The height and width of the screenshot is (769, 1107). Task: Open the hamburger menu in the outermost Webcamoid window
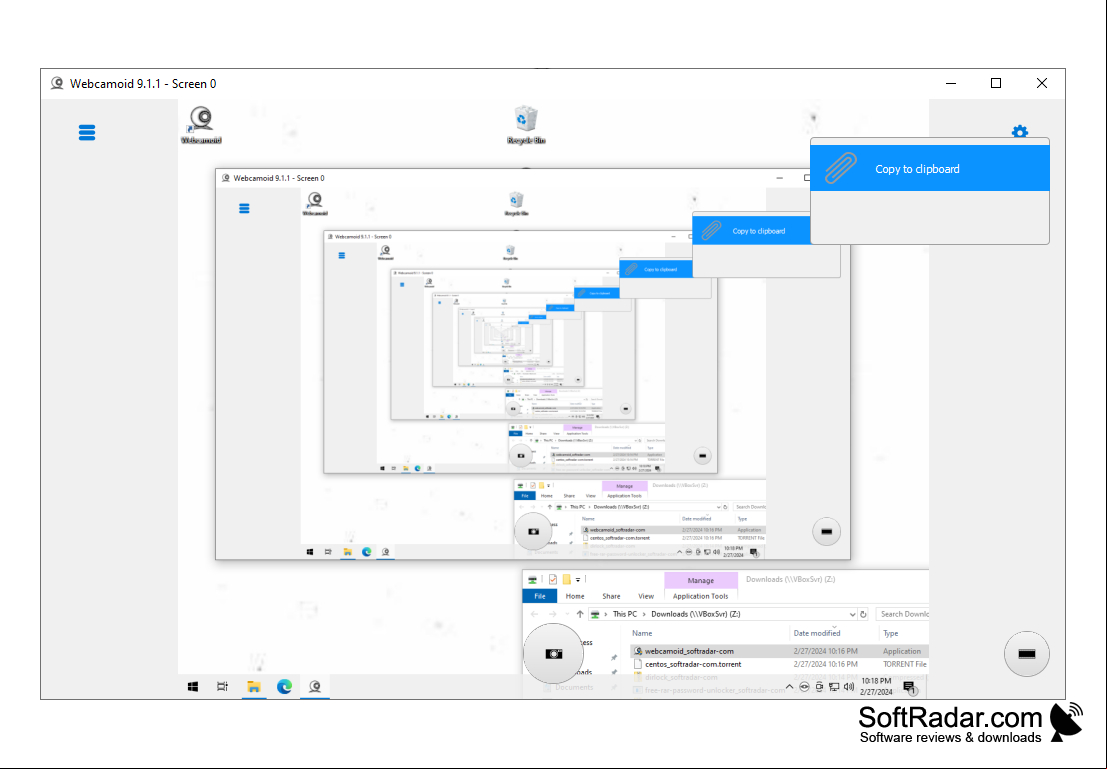[87, 133]
